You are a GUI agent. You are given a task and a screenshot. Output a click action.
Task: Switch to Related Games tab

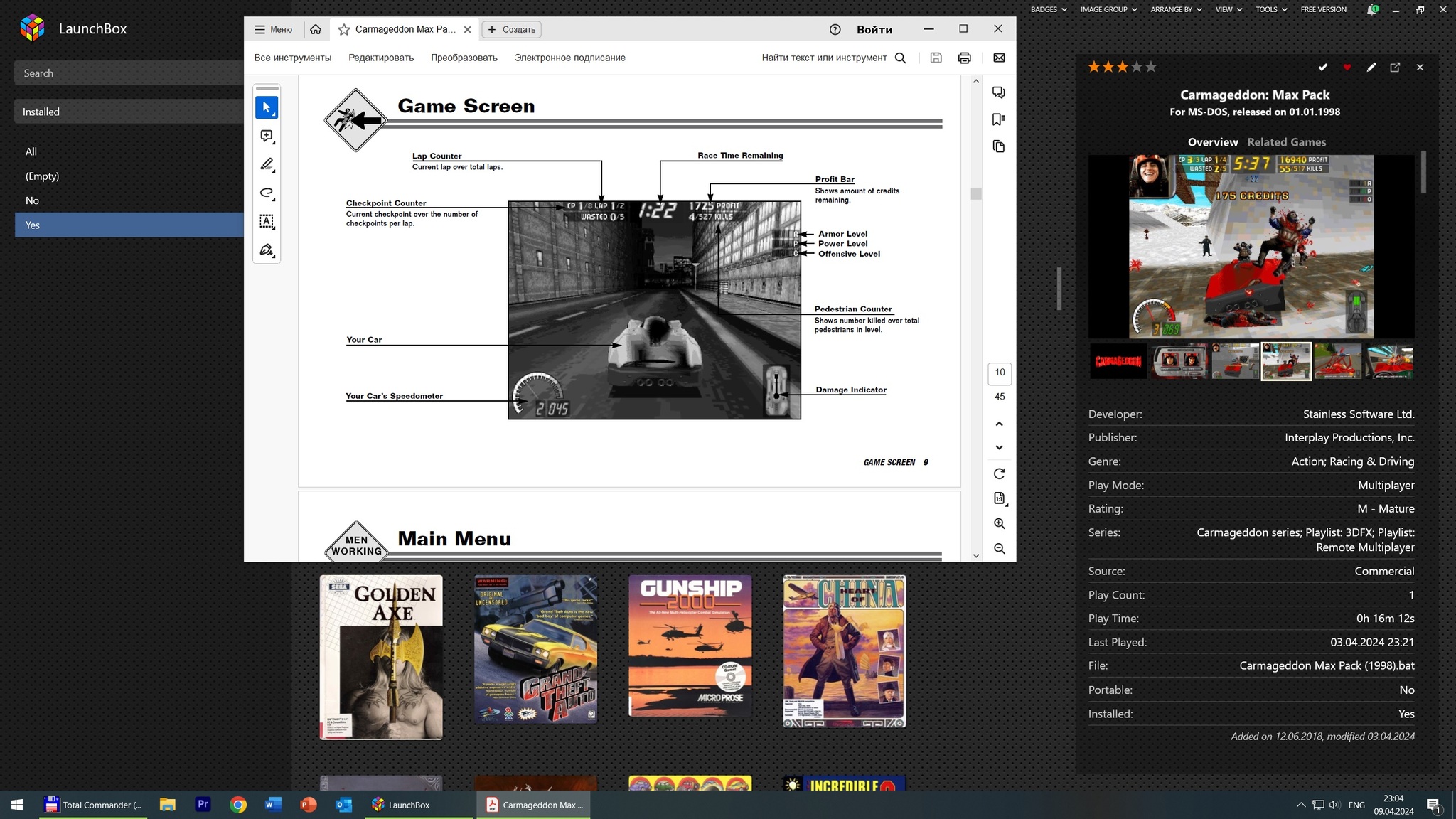(1286, 142)
